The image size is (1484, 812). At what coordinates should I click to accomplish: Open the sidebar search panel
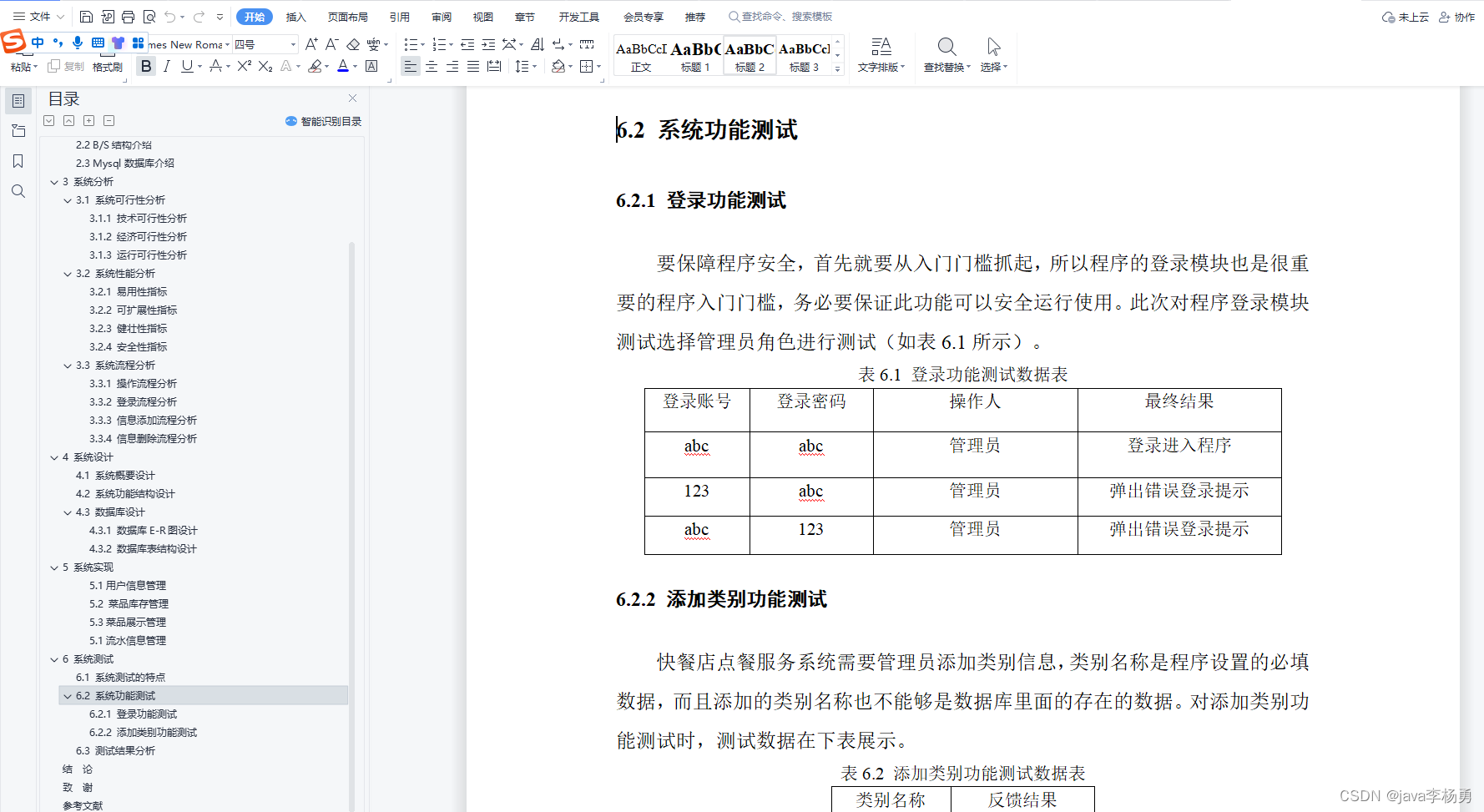(18, 191)
